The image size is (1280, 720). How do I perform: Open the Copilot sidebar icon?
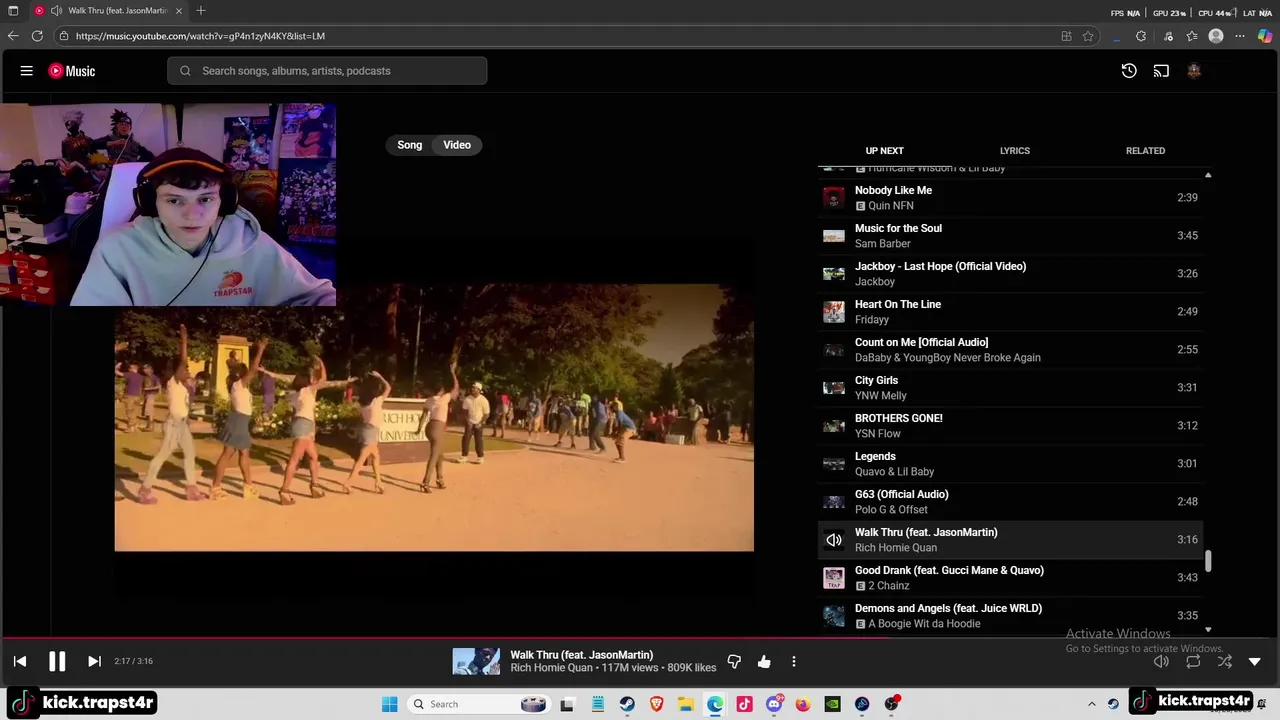1265,36
